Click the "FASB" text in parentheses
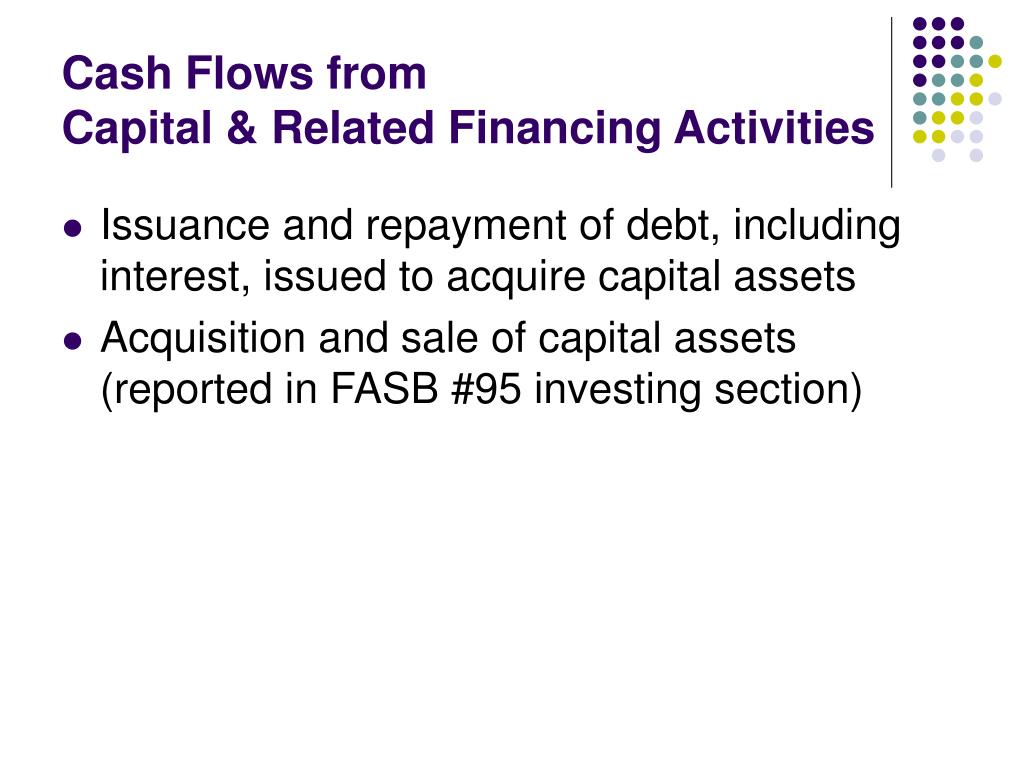The width and height of the screenshot is (1024, 768). [384, 389]
